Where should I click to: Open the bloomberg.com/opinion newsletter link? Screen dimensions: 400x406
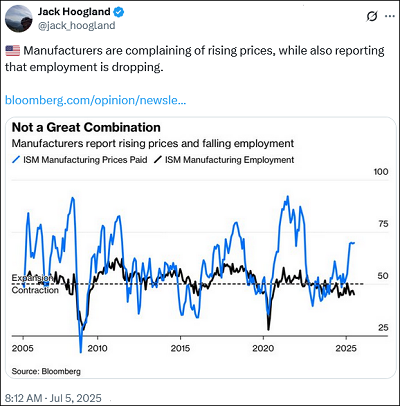(x=95, y=100)
